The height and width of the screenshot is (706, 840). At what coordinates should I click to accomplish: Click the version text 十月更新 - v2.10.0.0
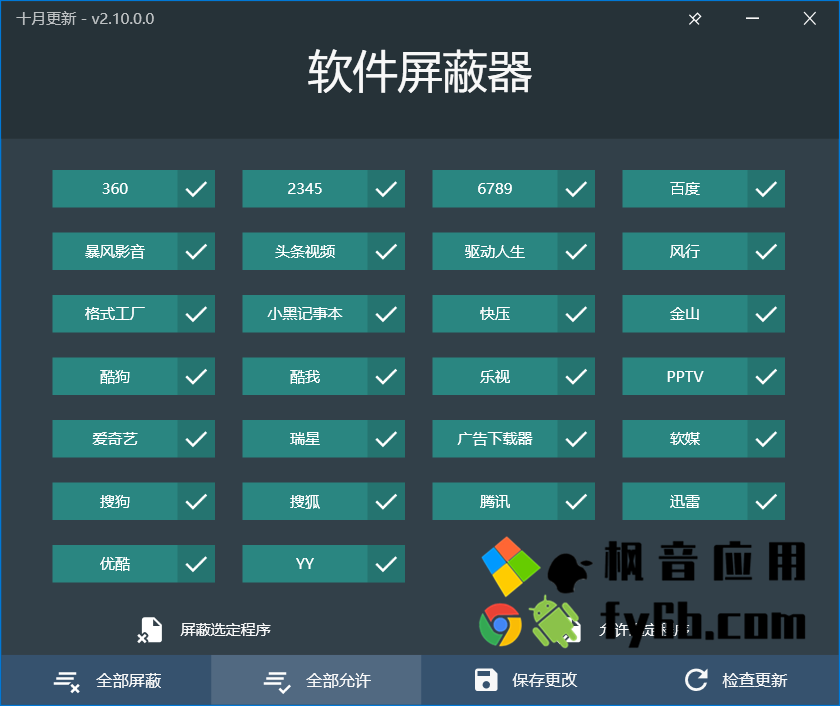[85, 19]
